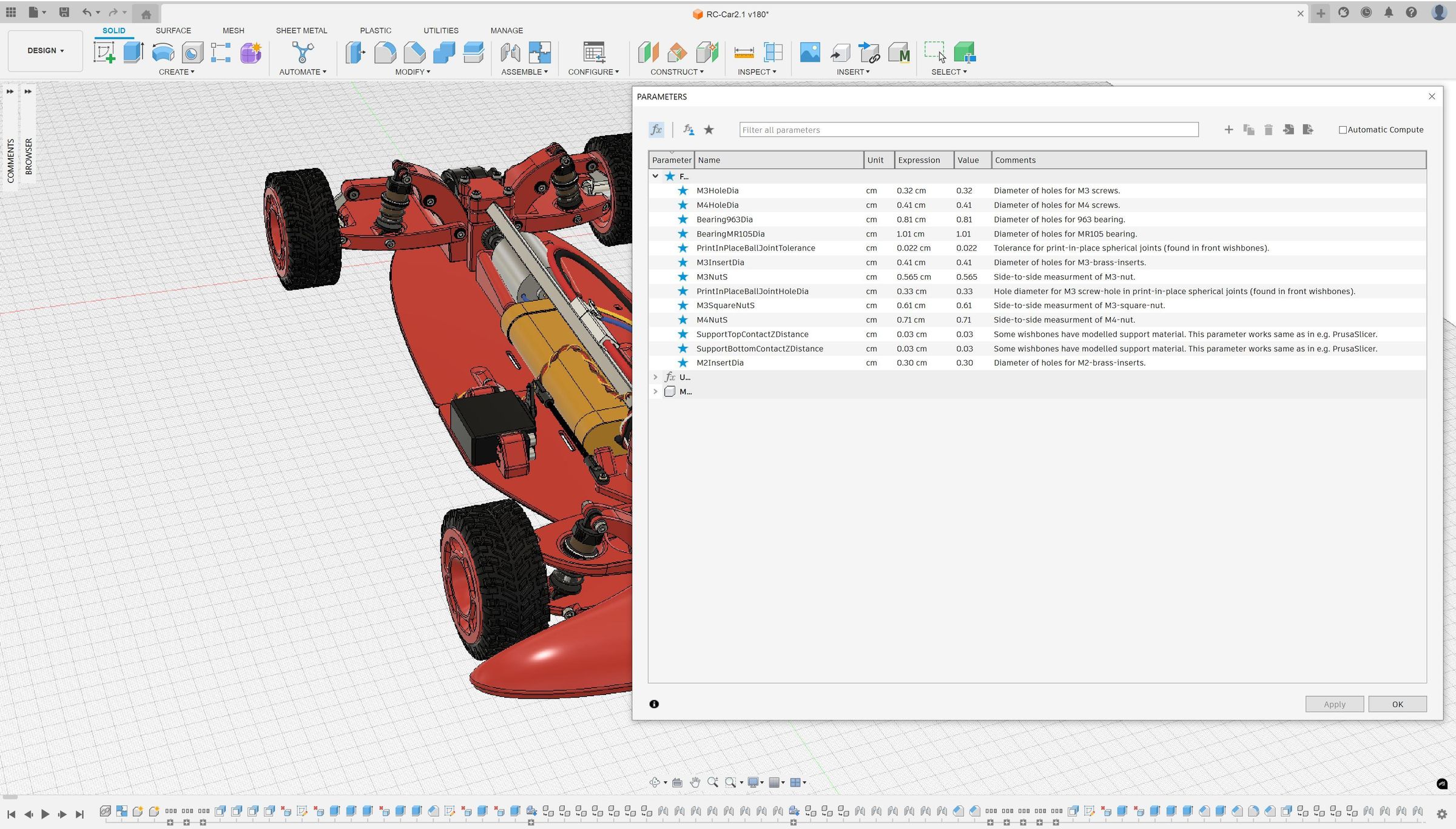
Task: Toggle the favorites filter star icon
Action: tap(709, 129)
